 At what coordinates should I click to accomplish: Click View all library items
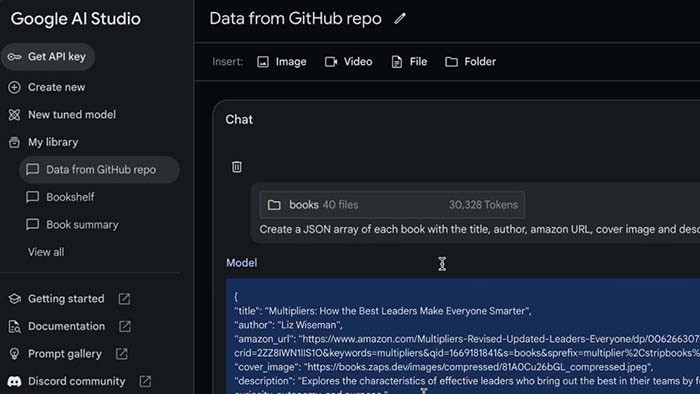coord(46,252)
